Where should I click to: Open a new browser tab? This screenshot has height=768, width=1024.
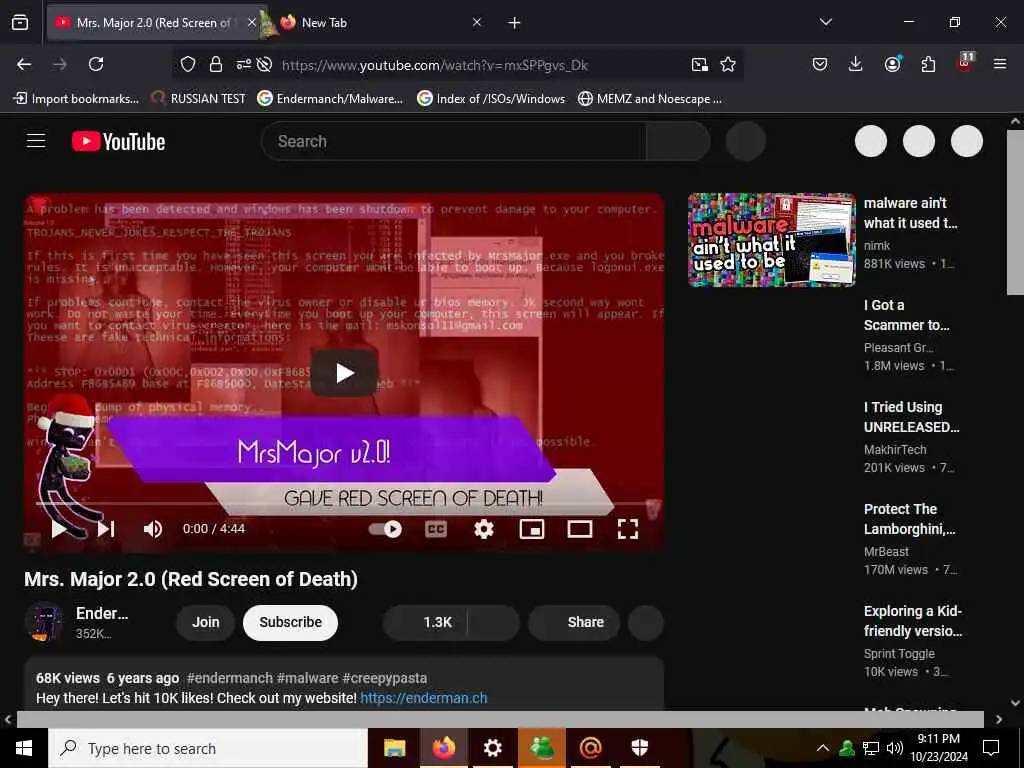pos(515,23)
